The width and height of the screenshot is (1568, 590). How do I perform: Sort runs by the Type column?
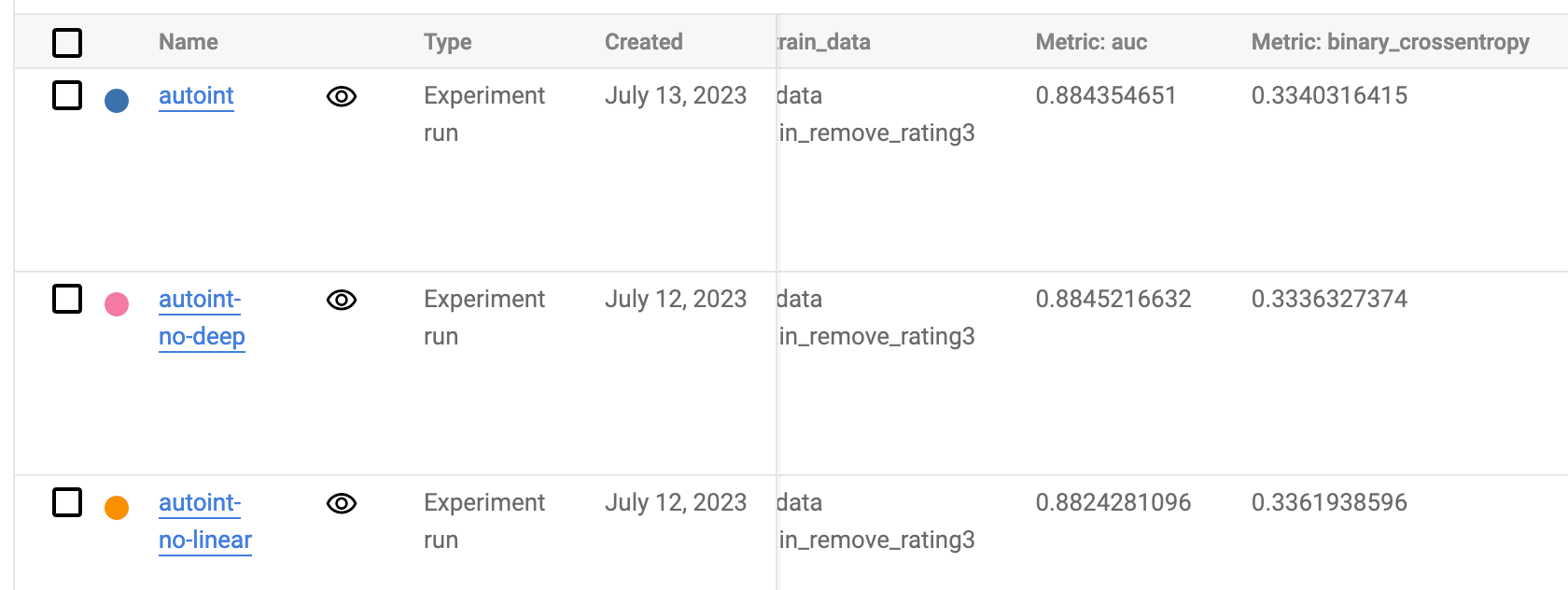pos(447,42)
